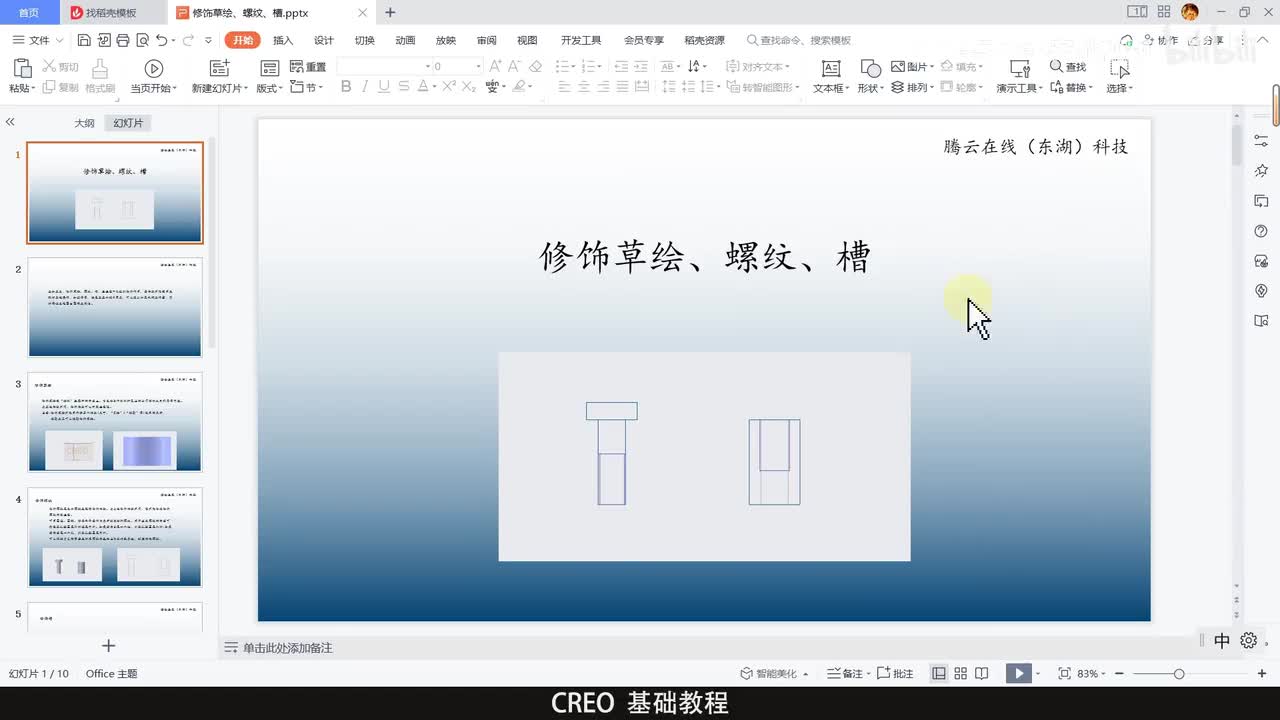Add new slide with plus below thumbnails
The height and width of the screenshot is (720, 1280).
point(109,646)
